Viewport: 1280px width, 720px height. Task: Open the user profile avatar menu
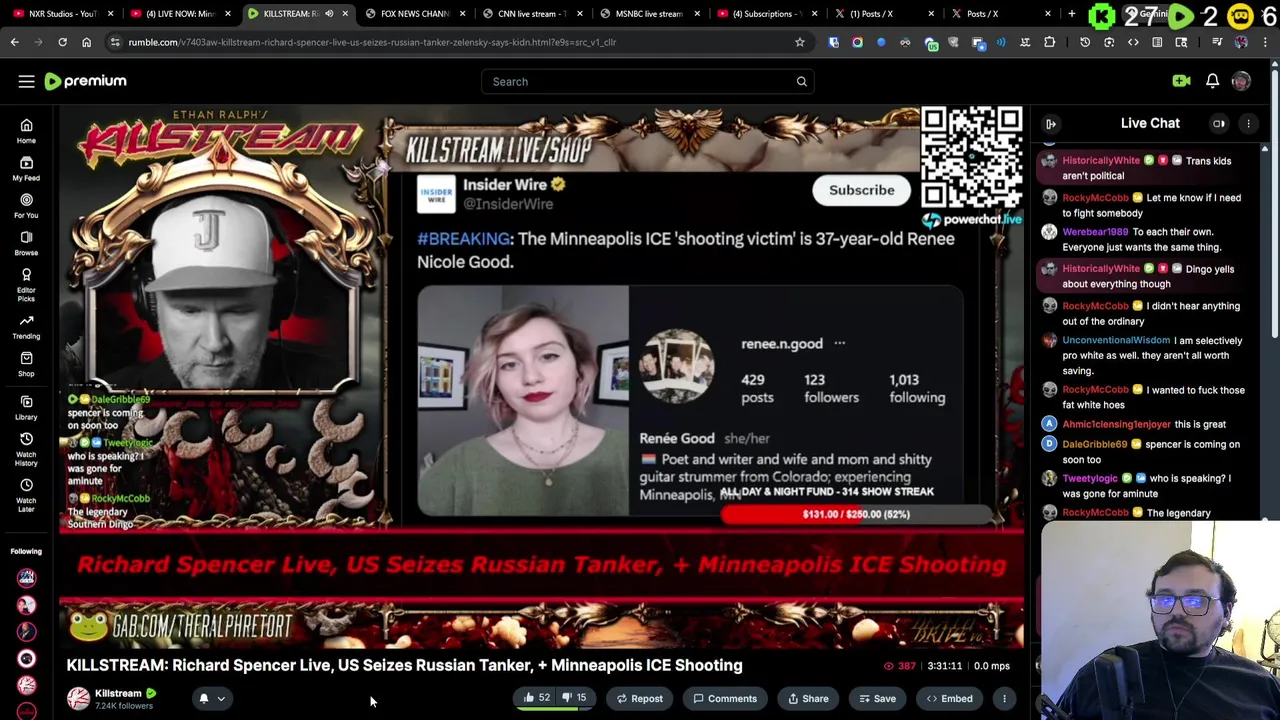(1241, 81)
